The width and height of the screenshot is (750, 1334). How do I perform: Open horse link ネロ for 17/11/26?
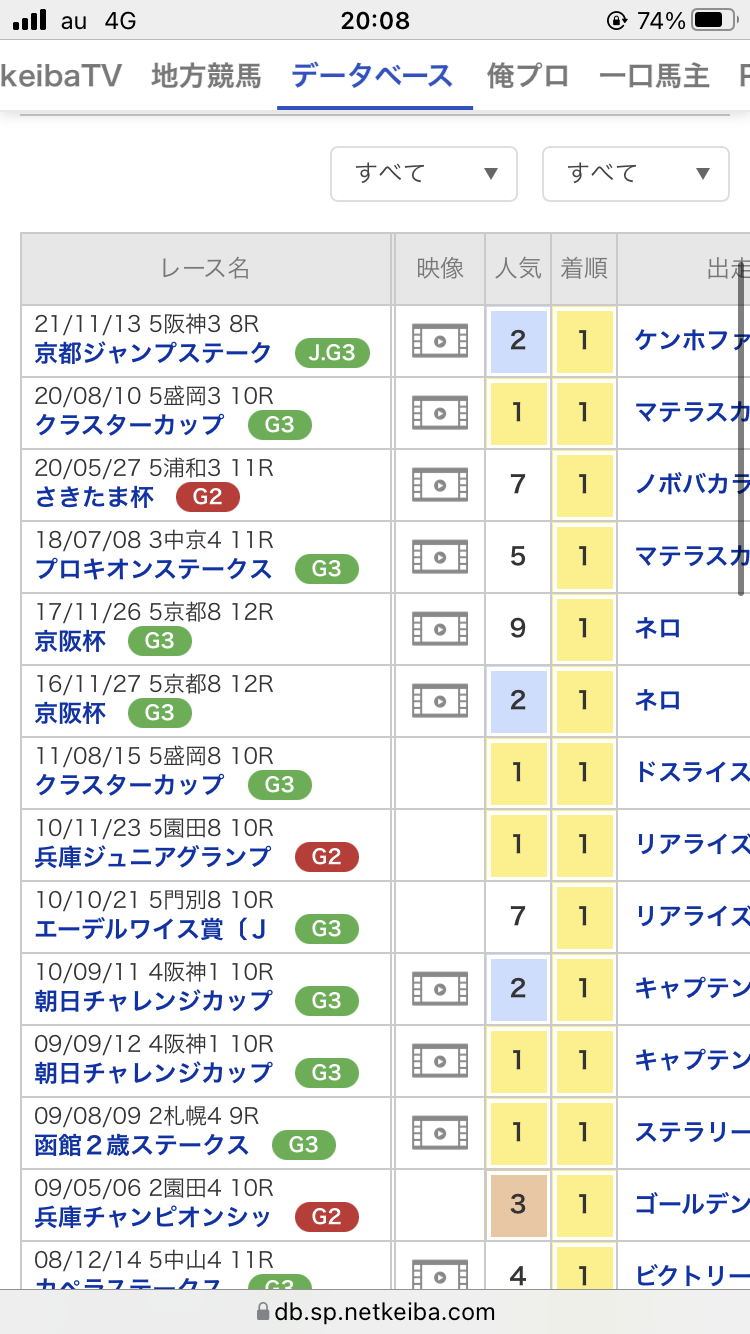coord(658,629)
